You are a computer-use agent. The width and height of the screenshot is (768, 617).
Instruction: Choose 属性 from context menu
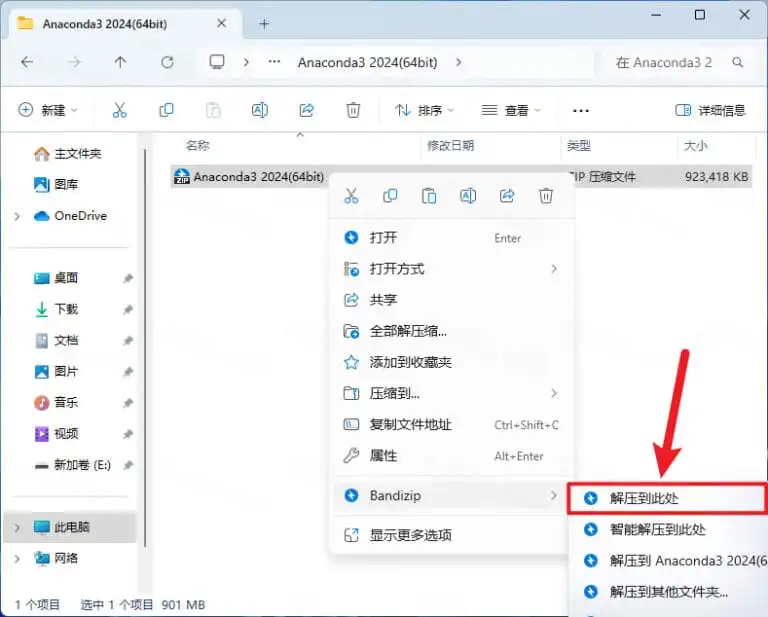(x=452, y=456)
